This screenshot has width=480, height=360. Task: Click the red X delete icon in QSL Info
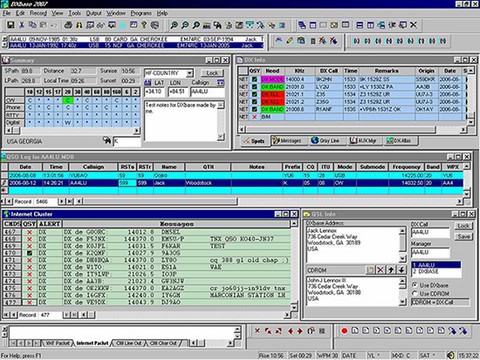(380, 270)
